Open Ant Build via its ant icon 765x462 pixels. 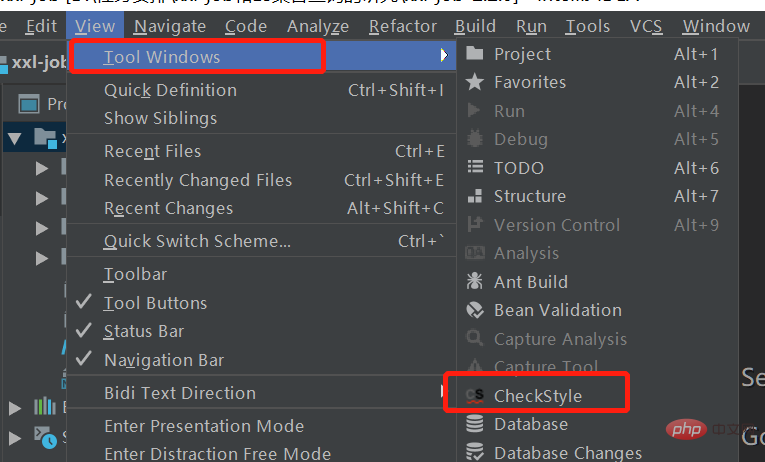pyautogui.click(x=474, y=281)
